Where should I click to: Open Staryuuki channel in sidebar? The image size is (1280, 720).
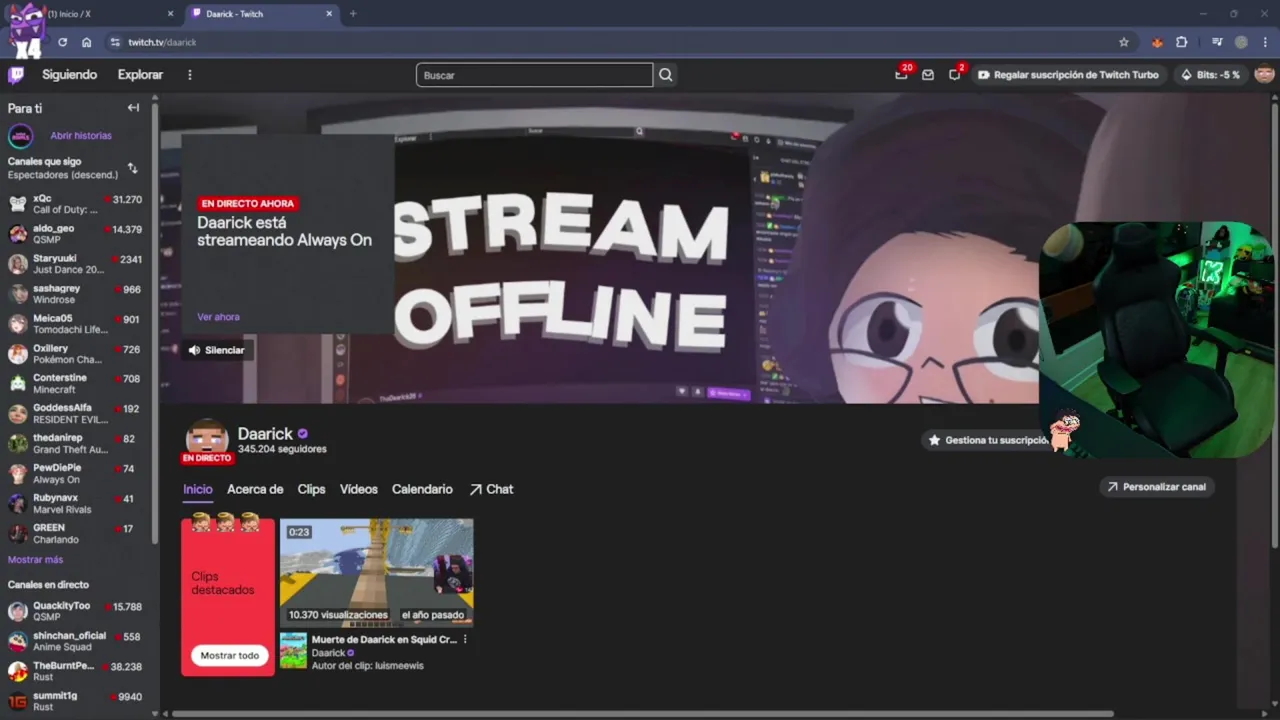pyautogui.click(x=75, y=264)
